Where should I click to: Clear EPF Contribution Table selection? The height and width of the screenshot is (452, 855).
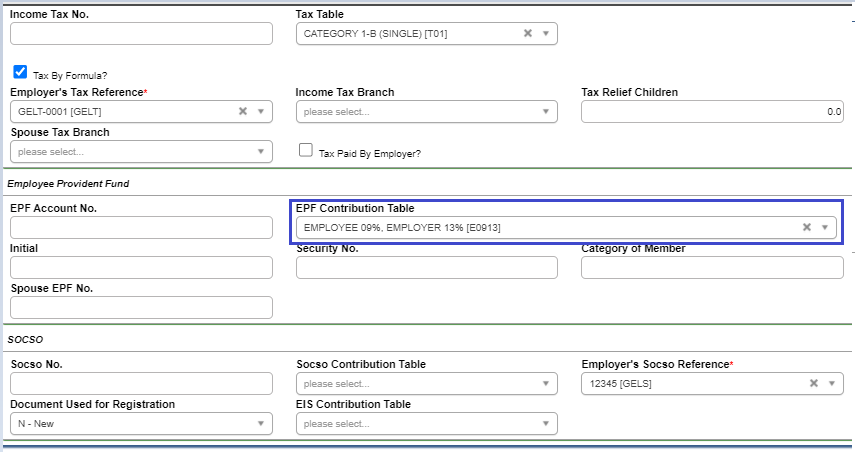tap(807, 227)
